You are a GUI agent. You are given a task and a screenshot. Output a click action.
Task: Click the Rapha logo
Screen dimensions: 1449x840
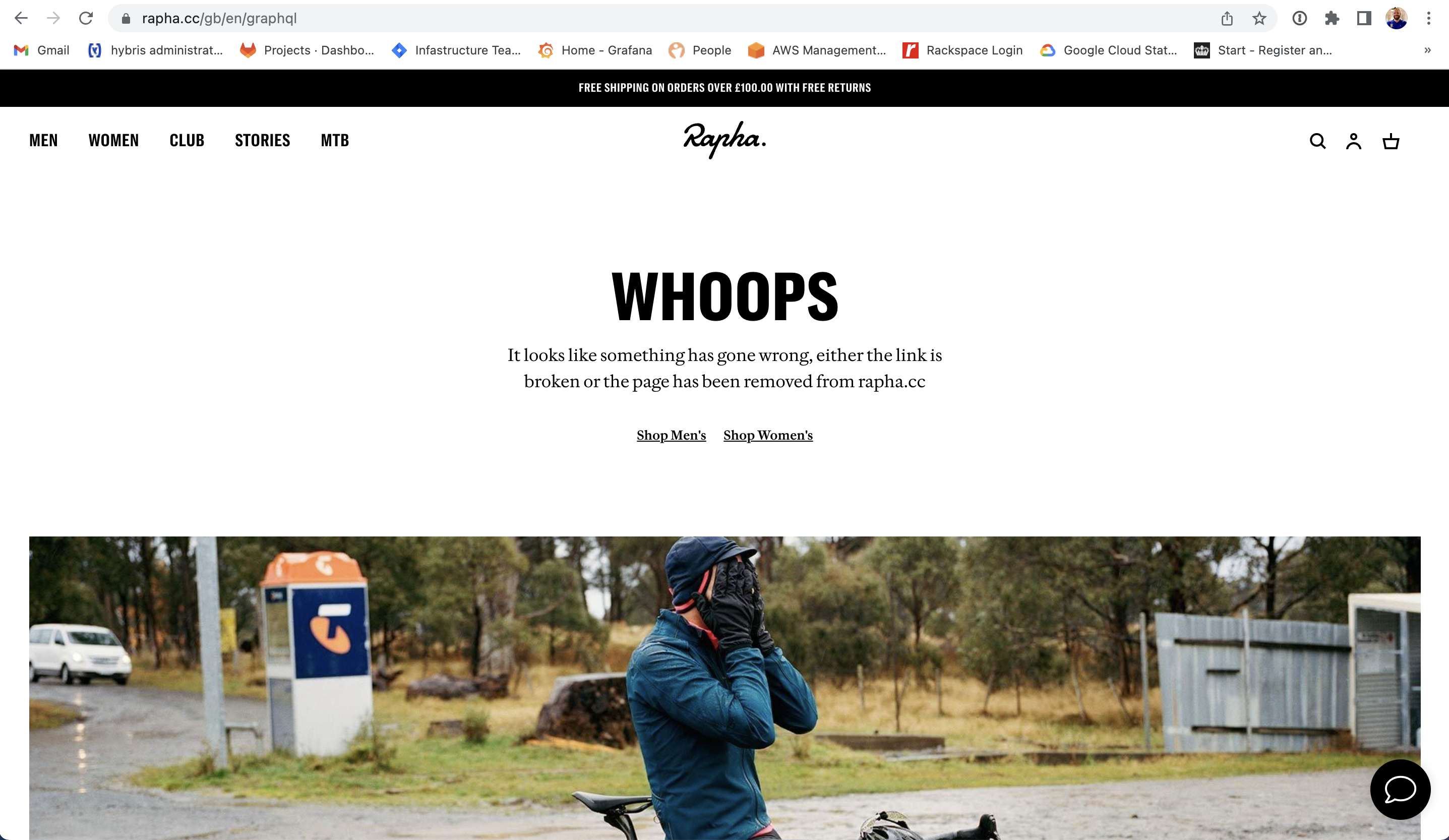pos(724,140)
